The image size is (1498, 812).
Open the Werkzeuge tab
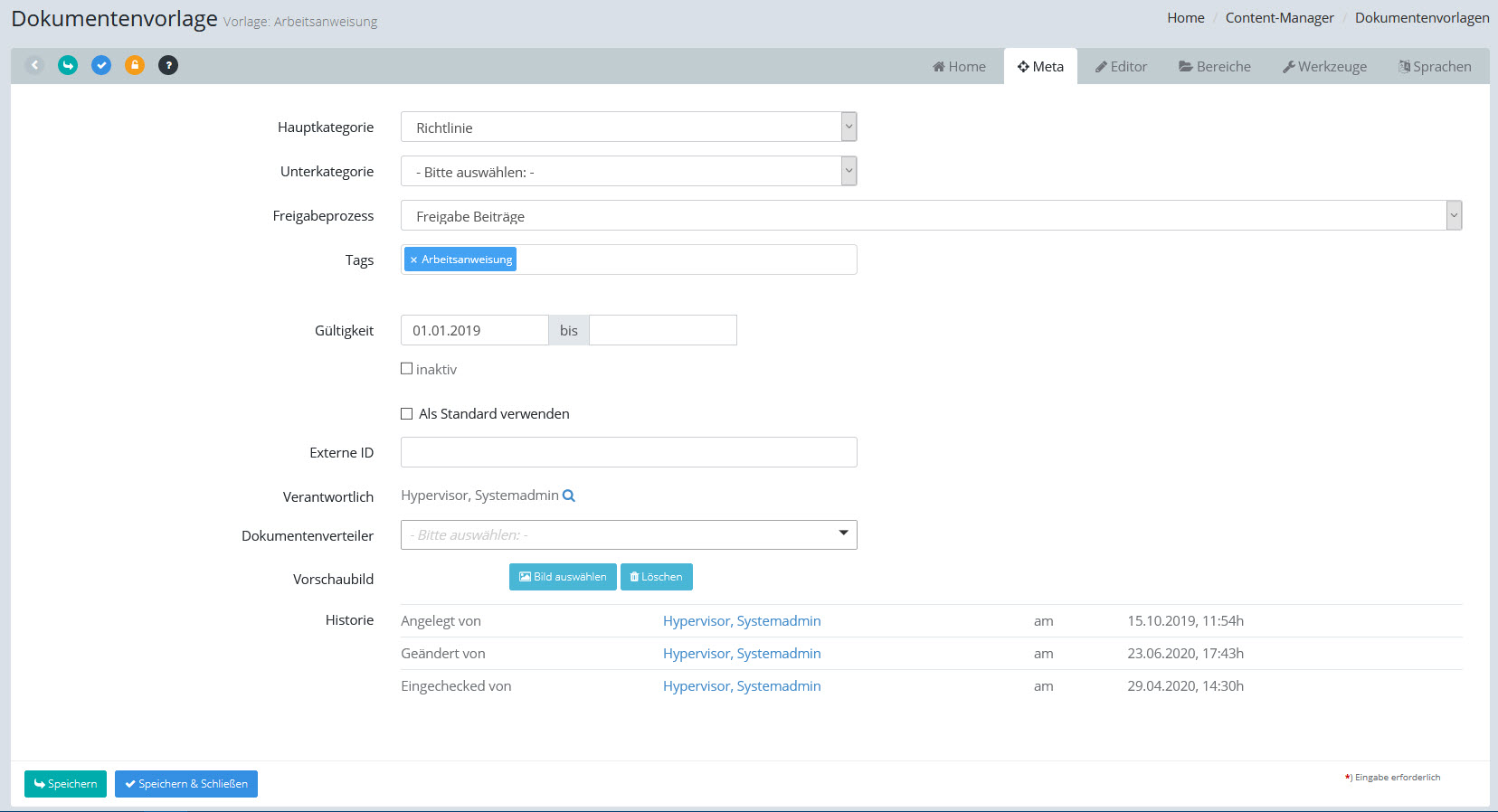point(1324,66)
